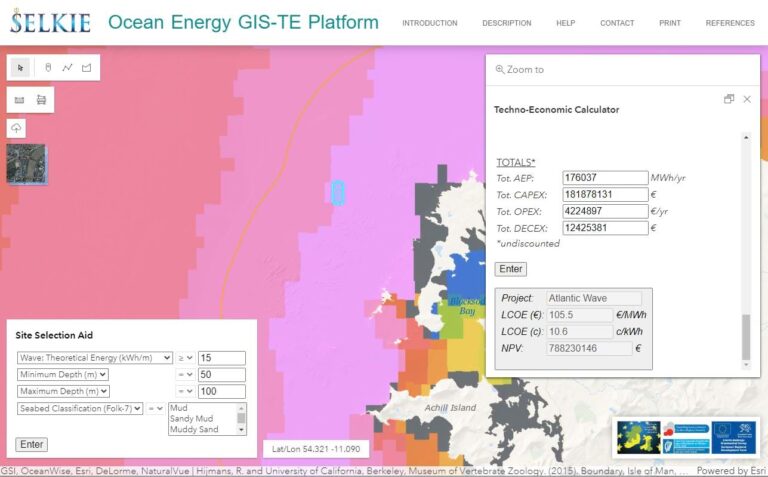
Task: Click the area measurement icon
Action: click(x=41, y=100)
